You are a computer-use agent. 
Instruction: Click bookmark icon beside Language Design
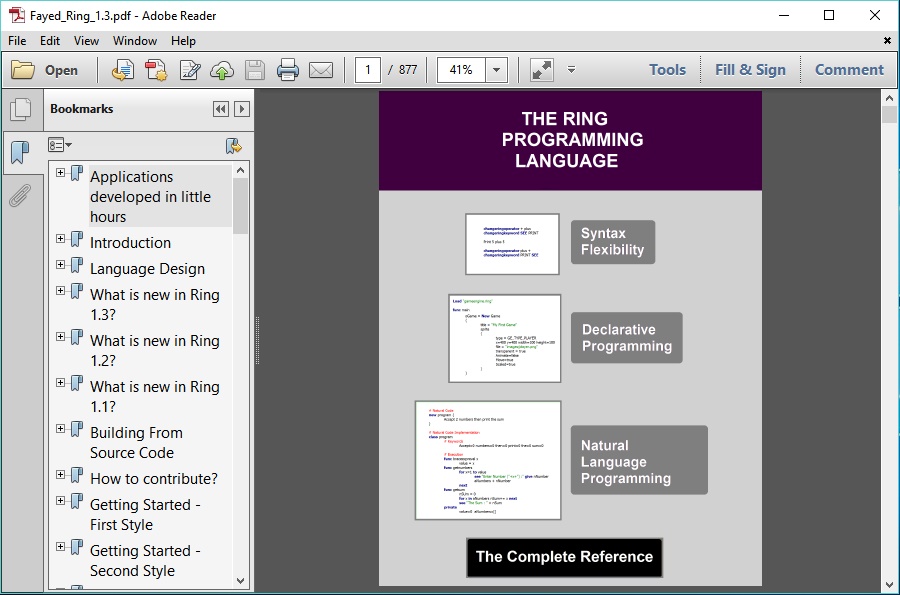coord(77,265)
